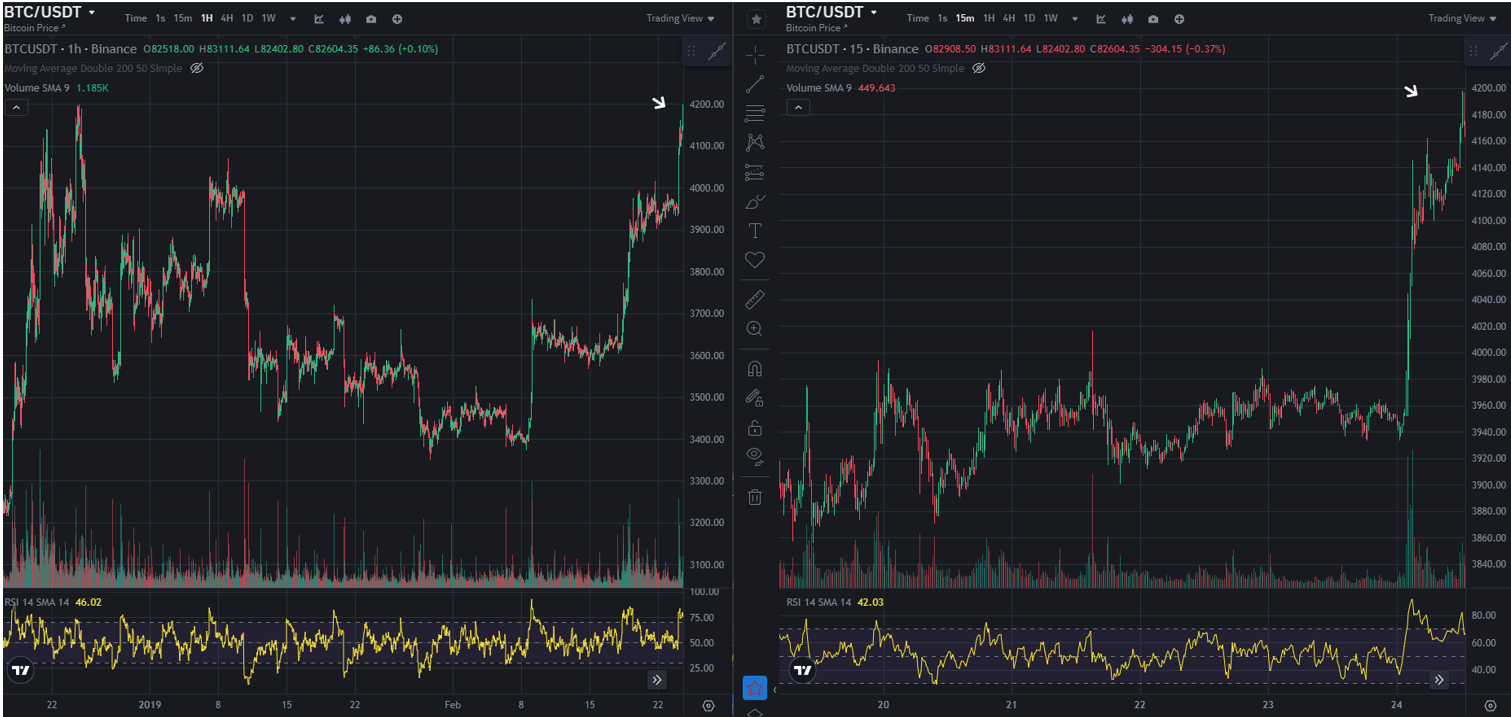
Task: Select Time view on right chart
Action: [x=918, y=19]
